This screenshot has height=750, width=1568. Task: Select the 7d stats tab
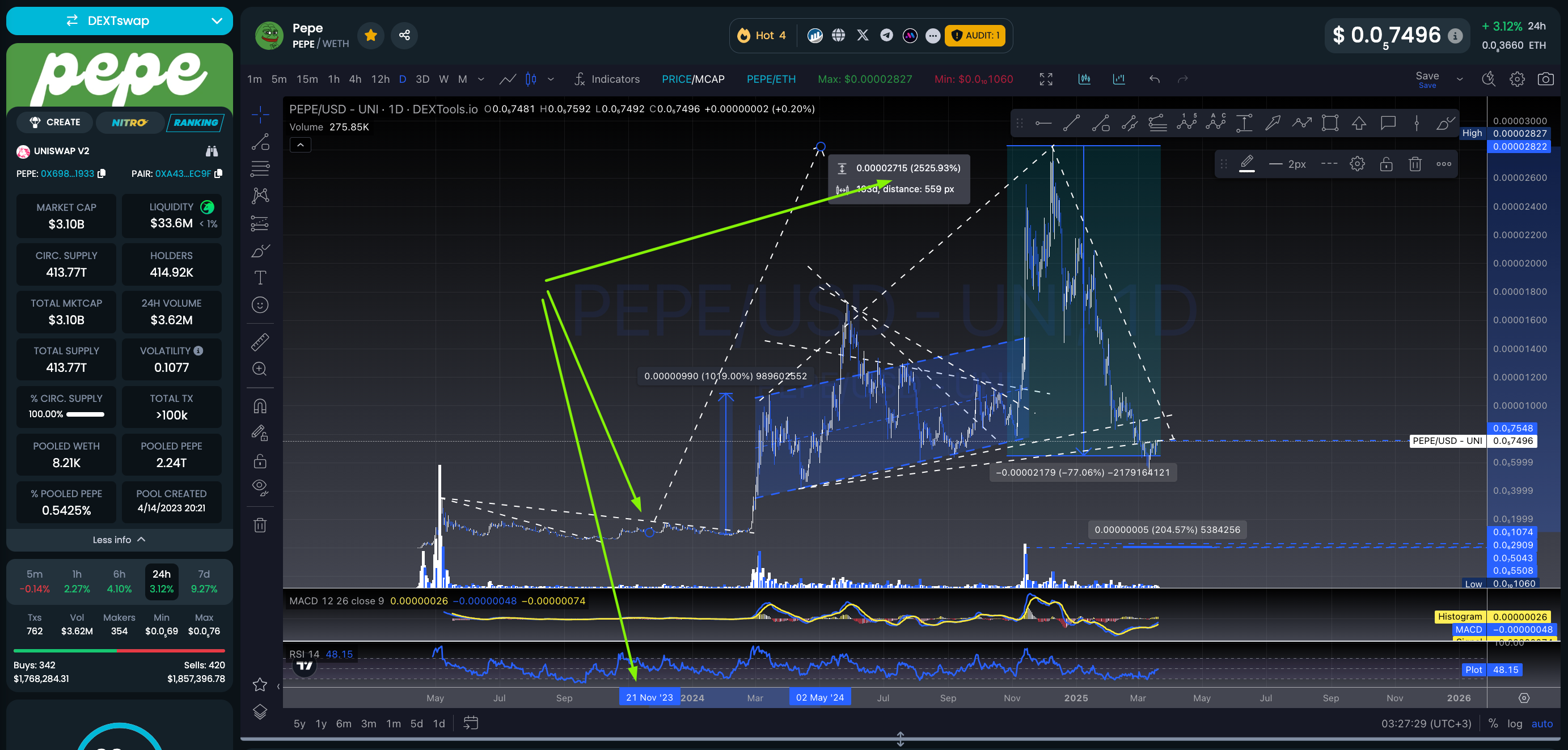(x=204, y=582)
